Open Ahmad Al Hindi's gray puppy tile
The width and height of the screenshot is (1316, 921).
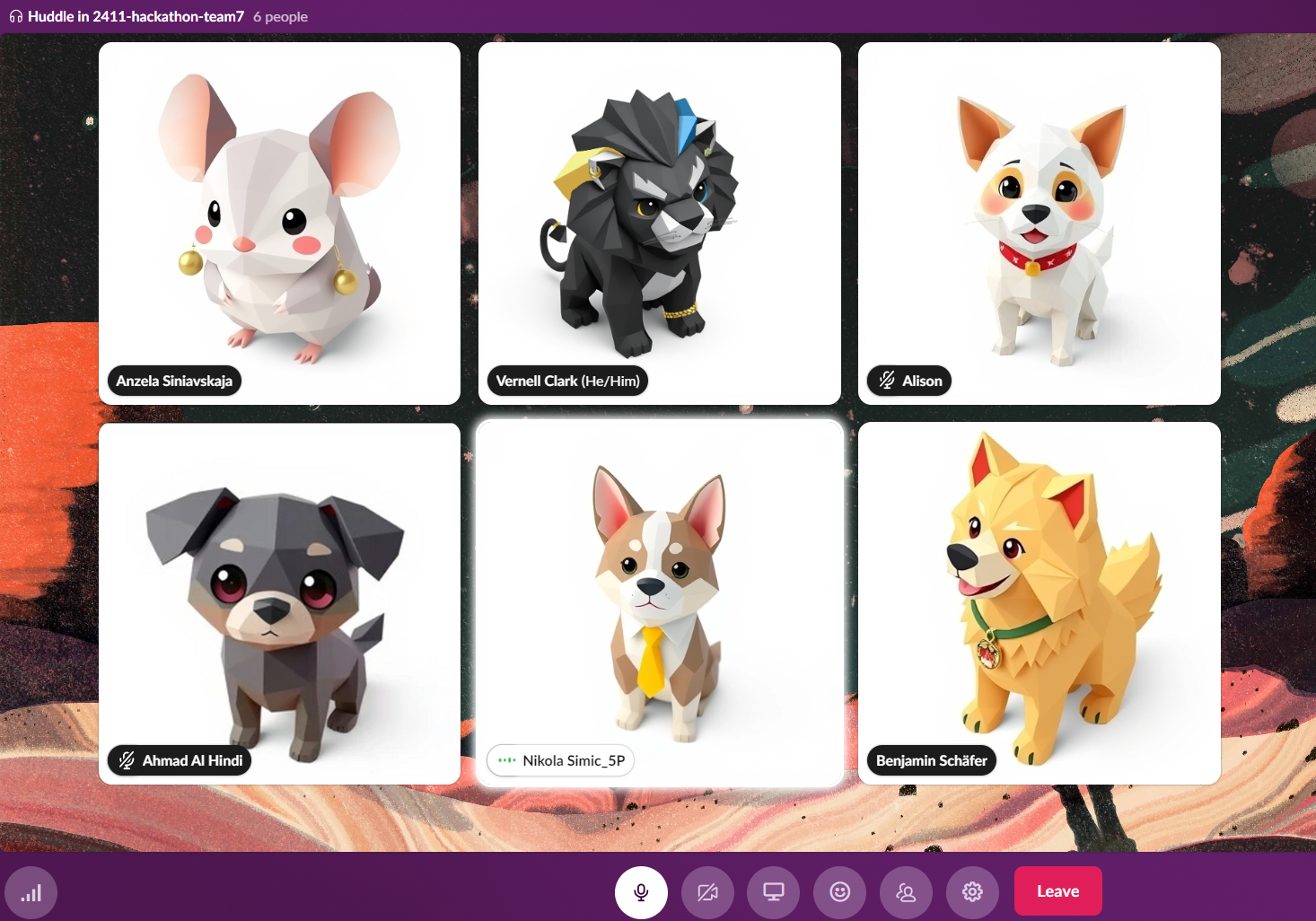pyautogui.click(x=279, y=603)
